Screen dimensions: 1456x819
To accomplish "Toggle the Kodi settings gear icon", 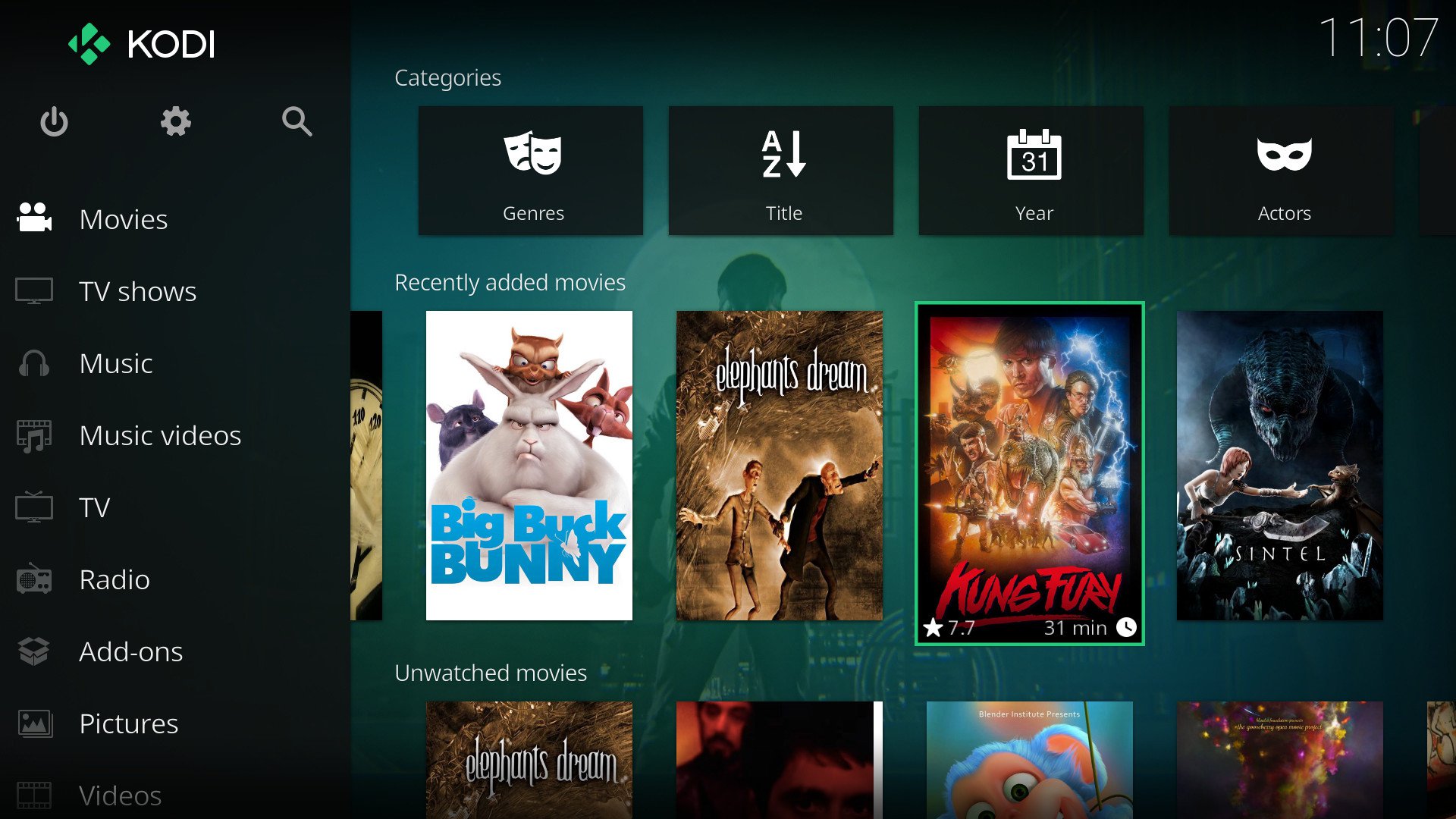I will [175, 121].
